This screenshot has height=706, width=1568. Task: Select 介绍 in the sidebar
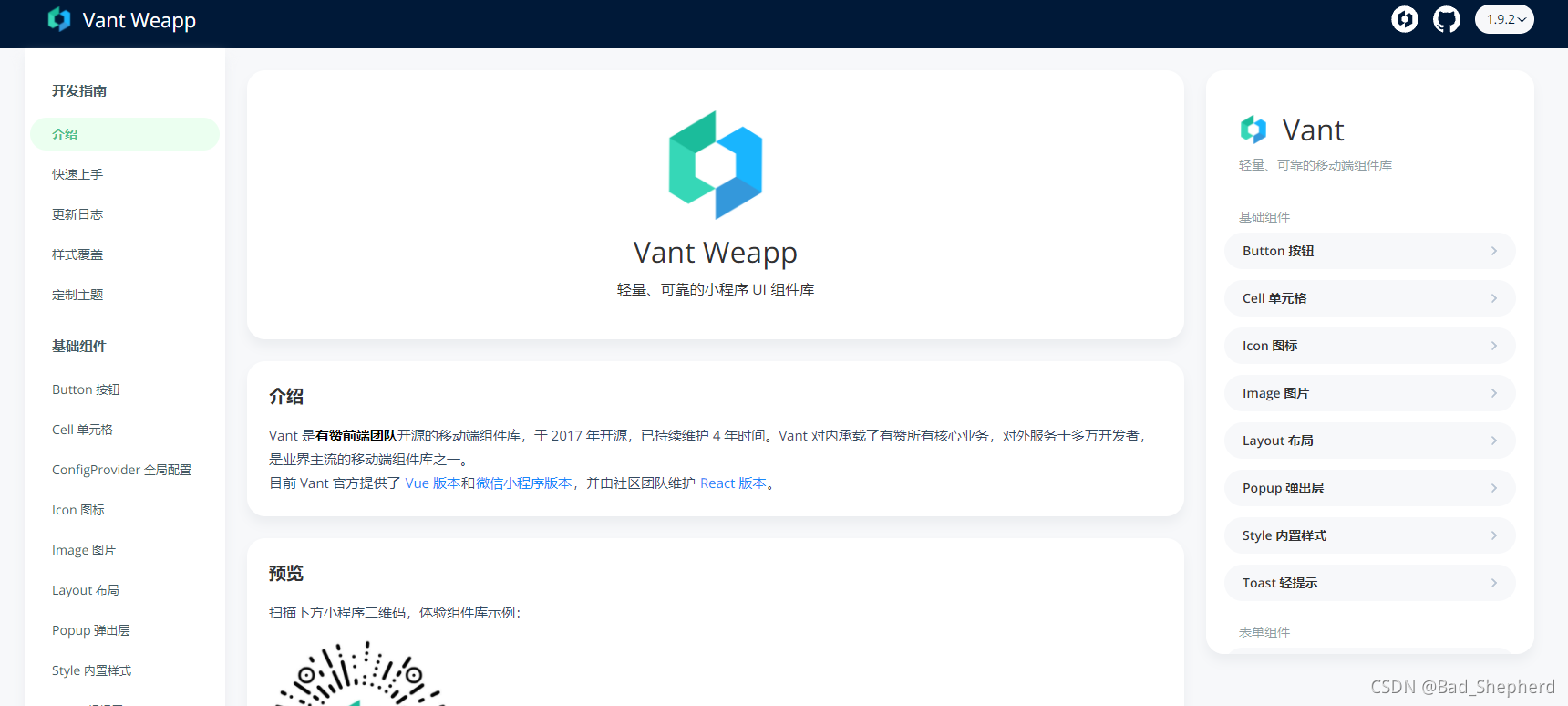pos(125,134)
